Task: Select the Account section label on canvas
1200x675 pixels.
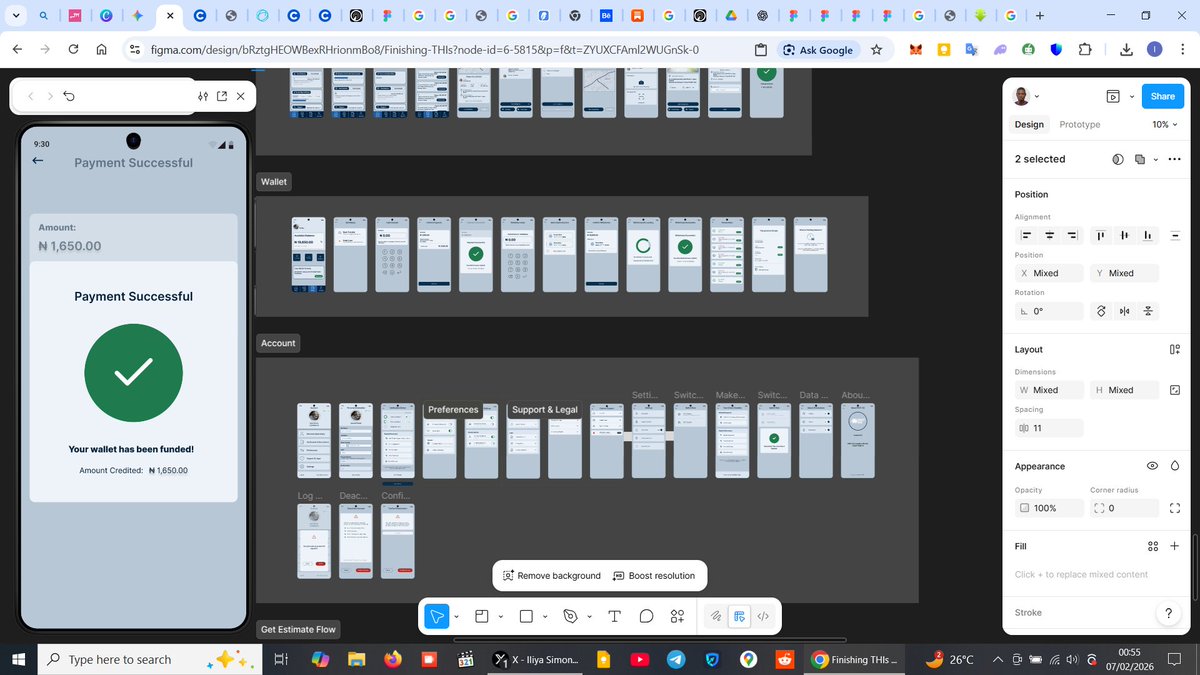Action: click(x=278, y=343)
